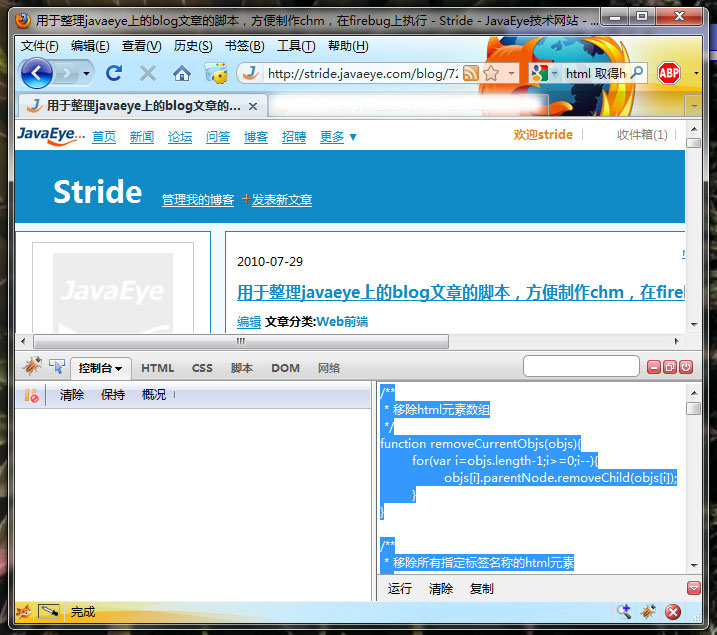Click the RSS feed icon in address bar
The image size is (717, 635).
point(470,73)
